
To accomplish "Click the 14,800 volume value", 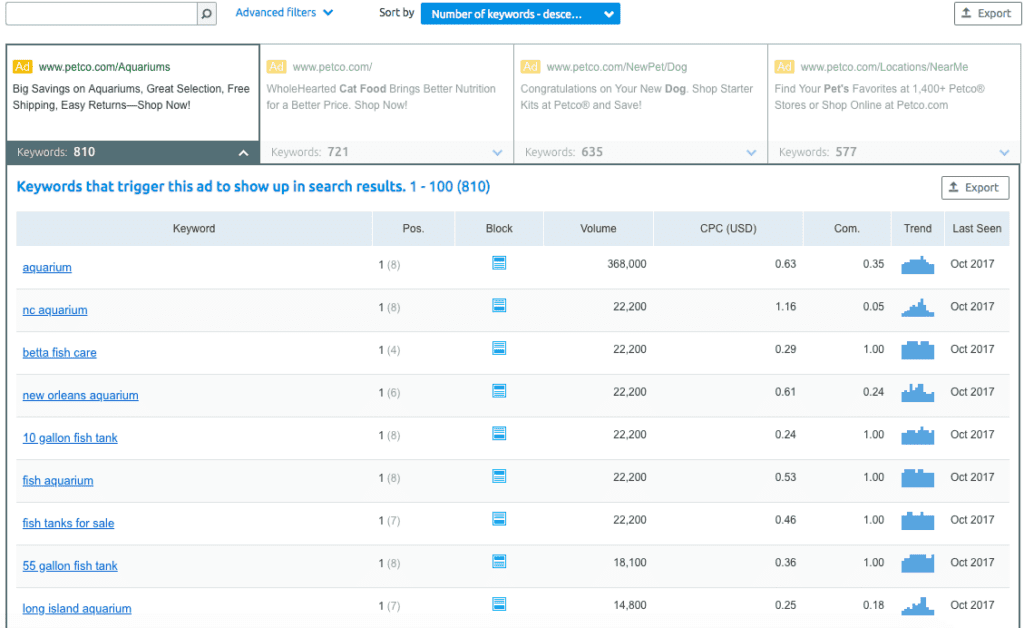I will (630, 605).
